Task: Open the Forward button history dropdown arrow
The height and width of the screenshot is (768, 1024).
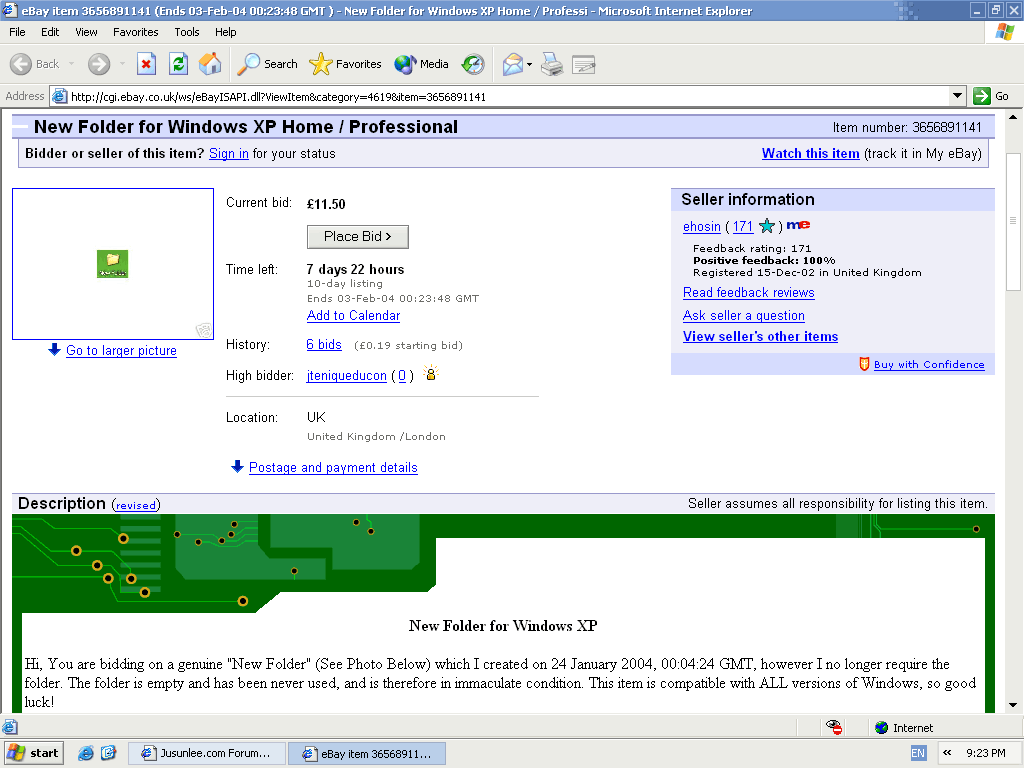Action: click(122, 64)
